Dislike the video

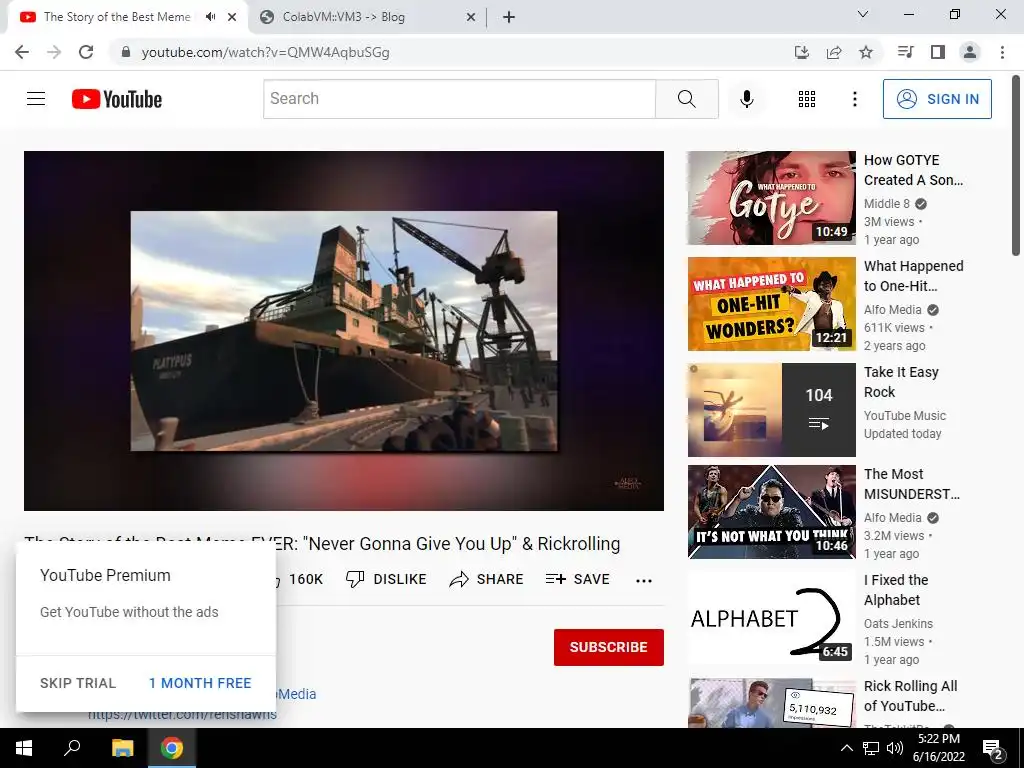point(387,579)
